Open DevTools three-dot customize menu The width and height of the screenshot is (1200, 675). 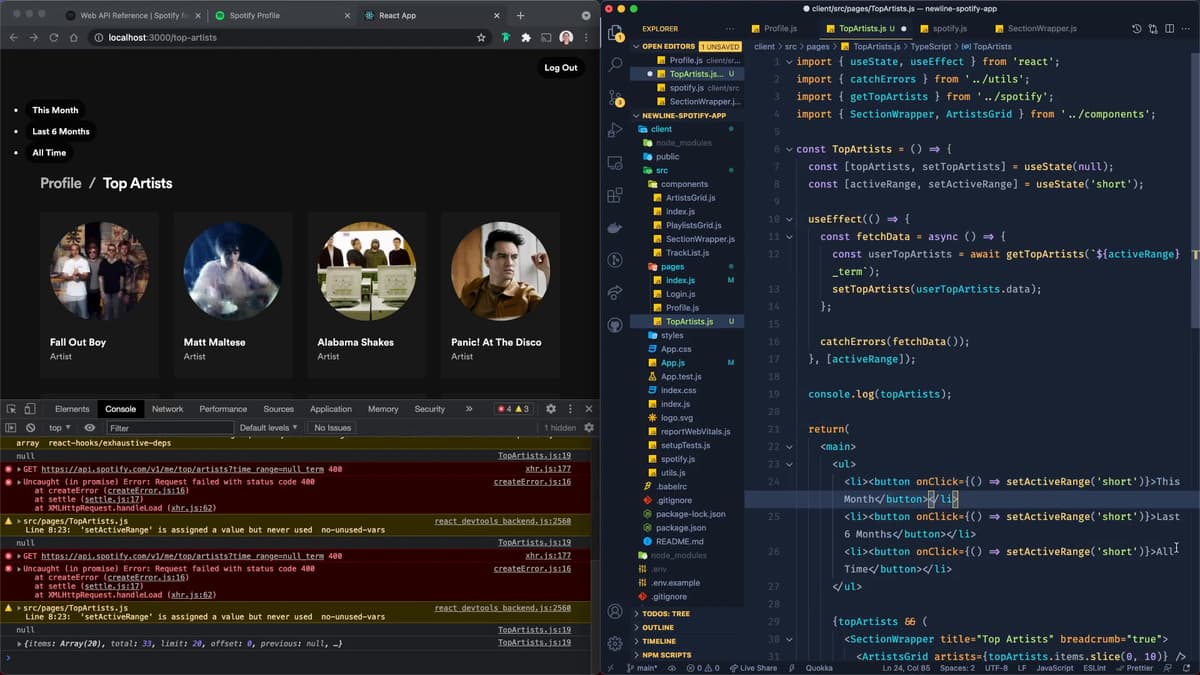click(x=570, y=409)
